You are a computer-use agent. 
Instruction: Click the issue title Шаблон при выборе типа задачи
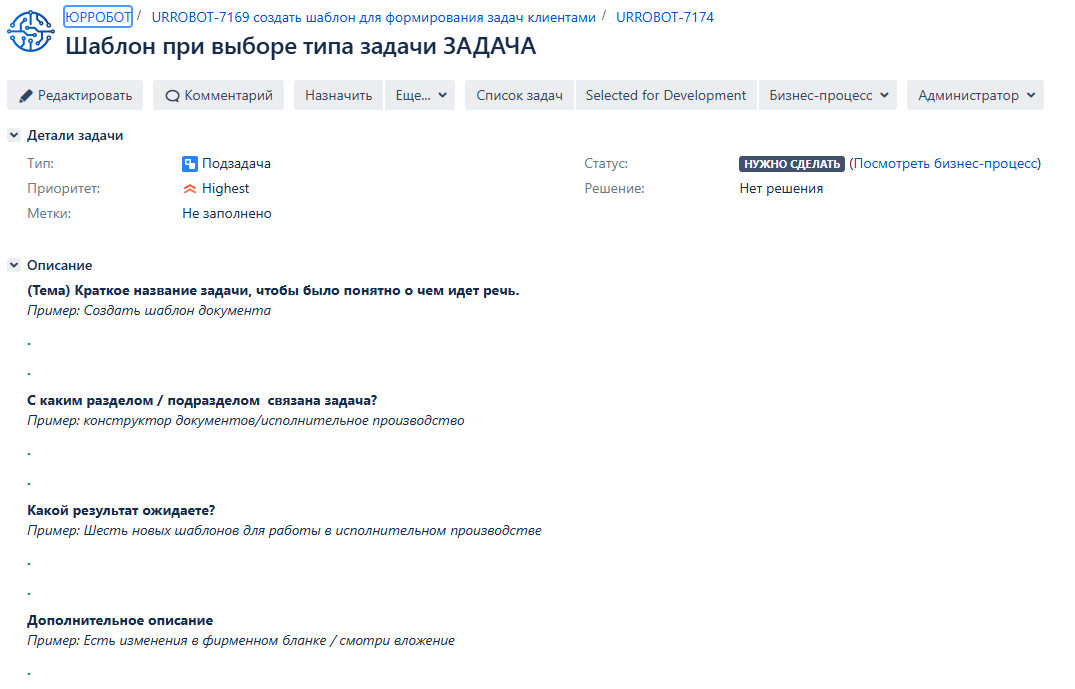pyautogui.click(x=300, y=46)
